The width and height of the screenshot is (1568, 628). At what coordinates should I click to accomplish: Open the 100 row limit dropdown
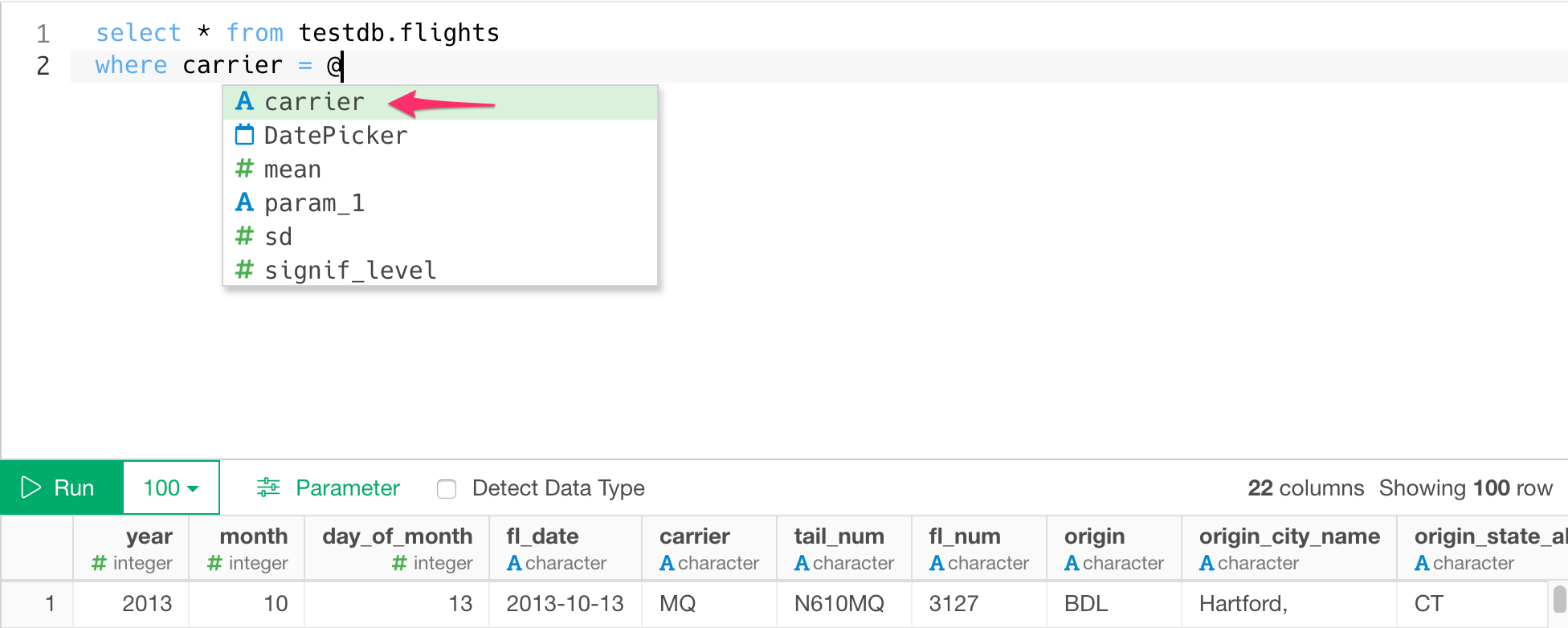click(171, 487)
